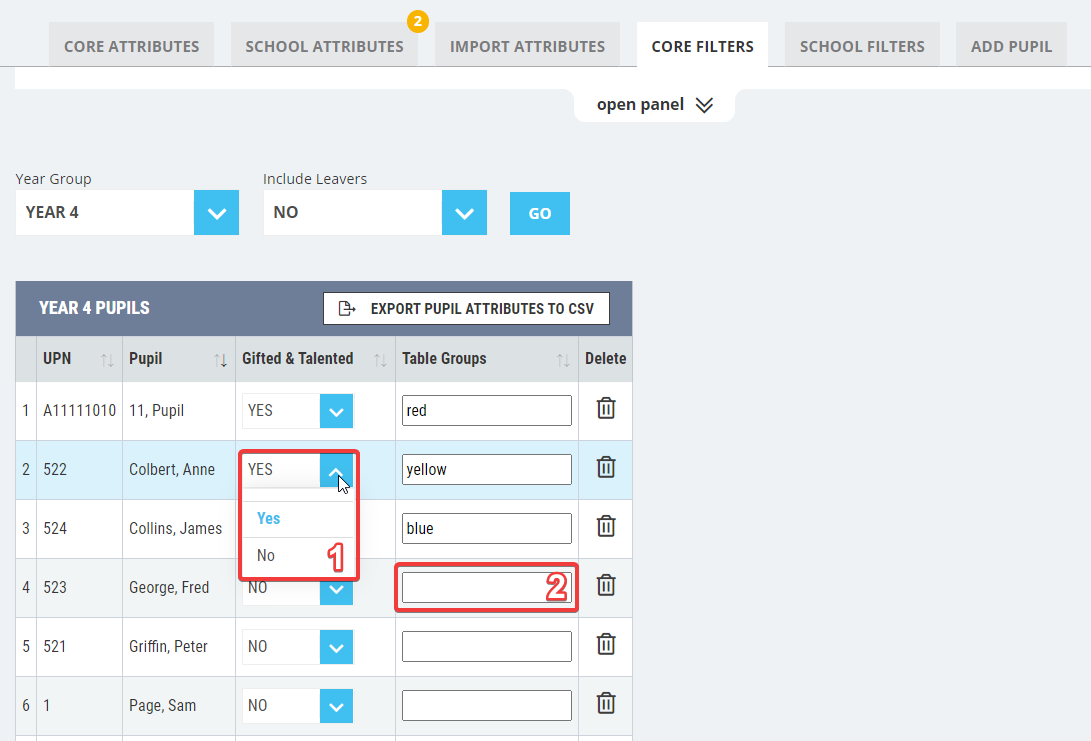Image resolution: width=1091 pixels, height=741 pixels.
Task: Delete Colbert, Anne using trash icon
Action: point(606,468)
